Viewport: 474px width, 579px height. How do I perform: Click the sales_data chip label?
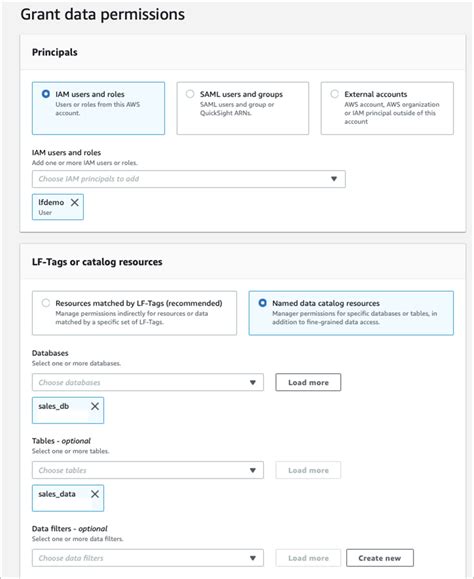[x=57, y=494]
